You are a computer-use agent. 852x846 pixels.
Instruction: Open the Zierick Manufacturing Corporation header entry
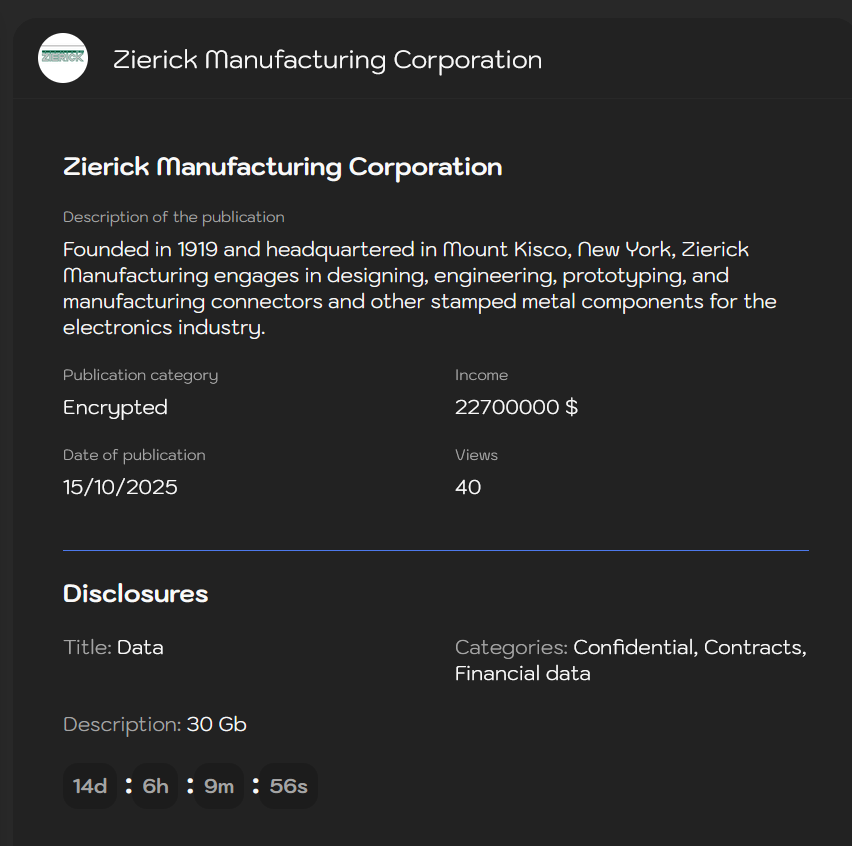click(327, 59)
